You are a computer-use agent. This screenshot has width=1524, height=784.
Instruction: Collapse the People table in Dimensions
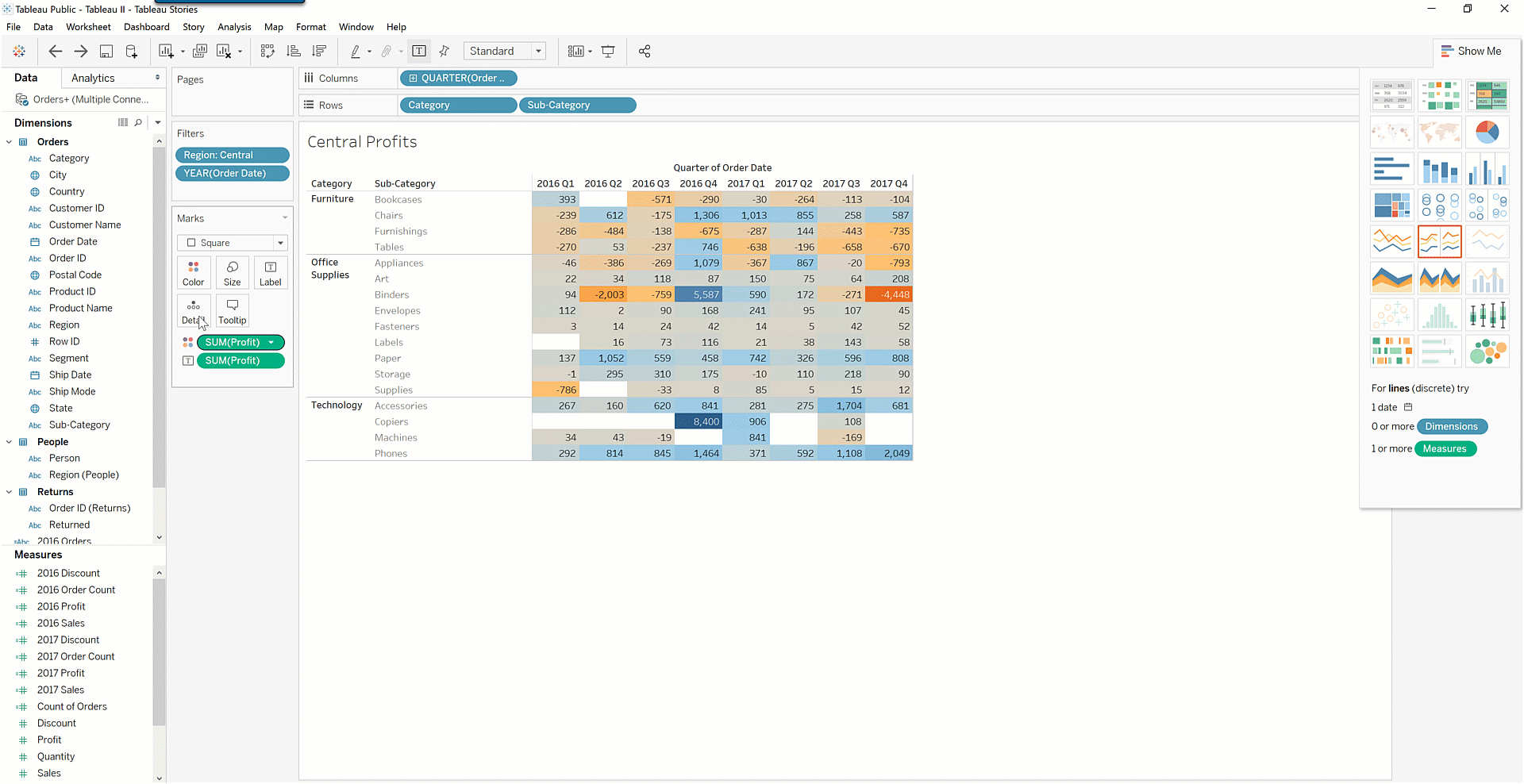click(9, 442)
